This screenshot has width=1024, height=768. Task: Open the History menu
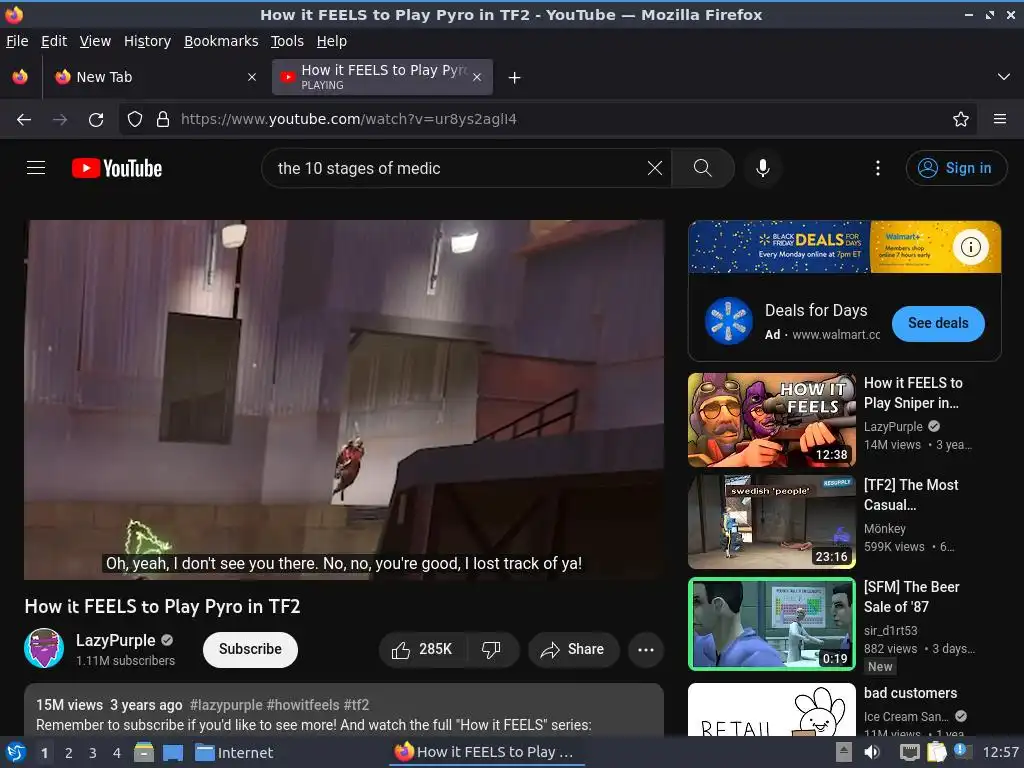pyautogui.click(x=147, y=41)
